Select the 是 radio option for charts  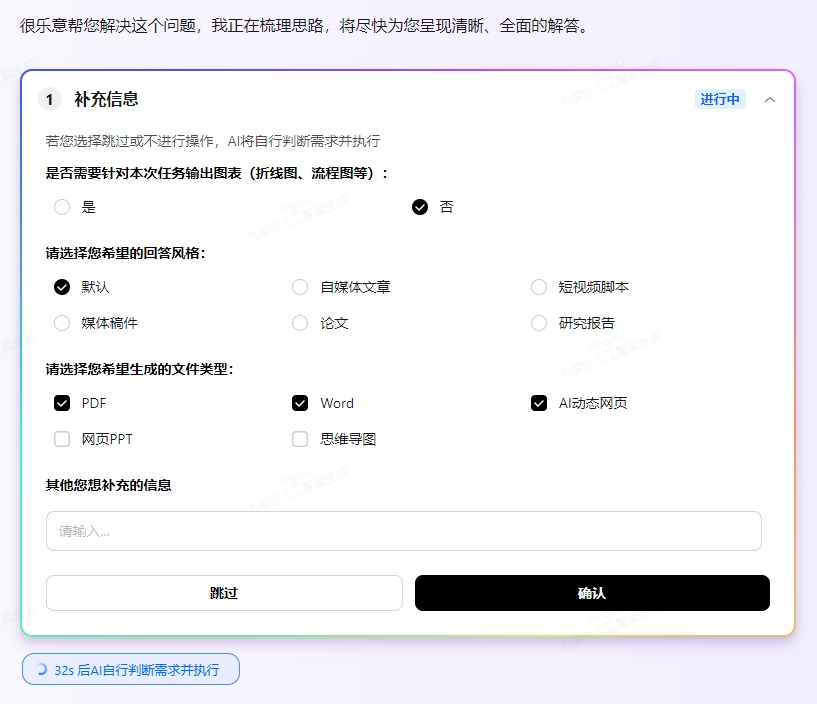62,207
